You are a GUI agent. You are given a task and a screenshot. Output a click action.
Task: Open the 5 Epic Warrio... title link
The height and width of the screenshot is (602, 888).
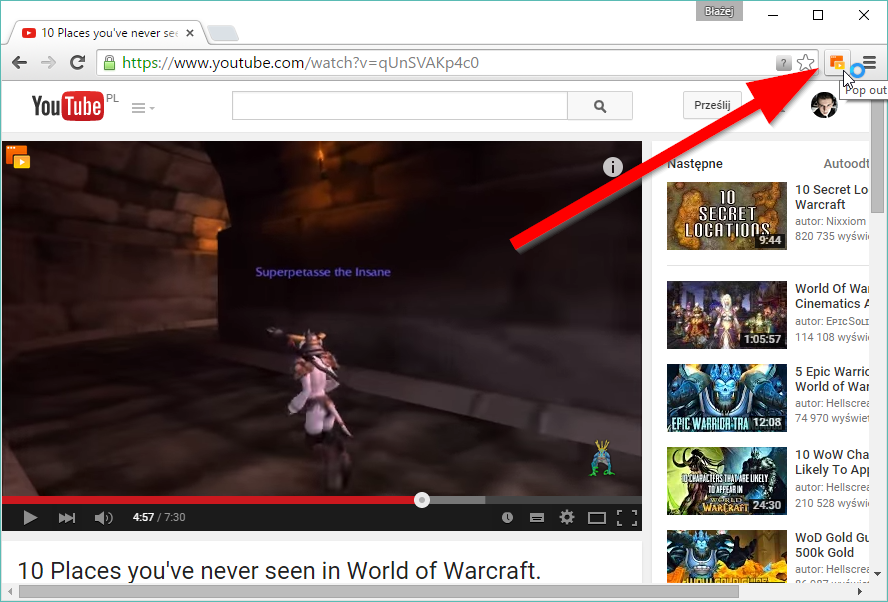pyautogui.click(x=831, y=379)
